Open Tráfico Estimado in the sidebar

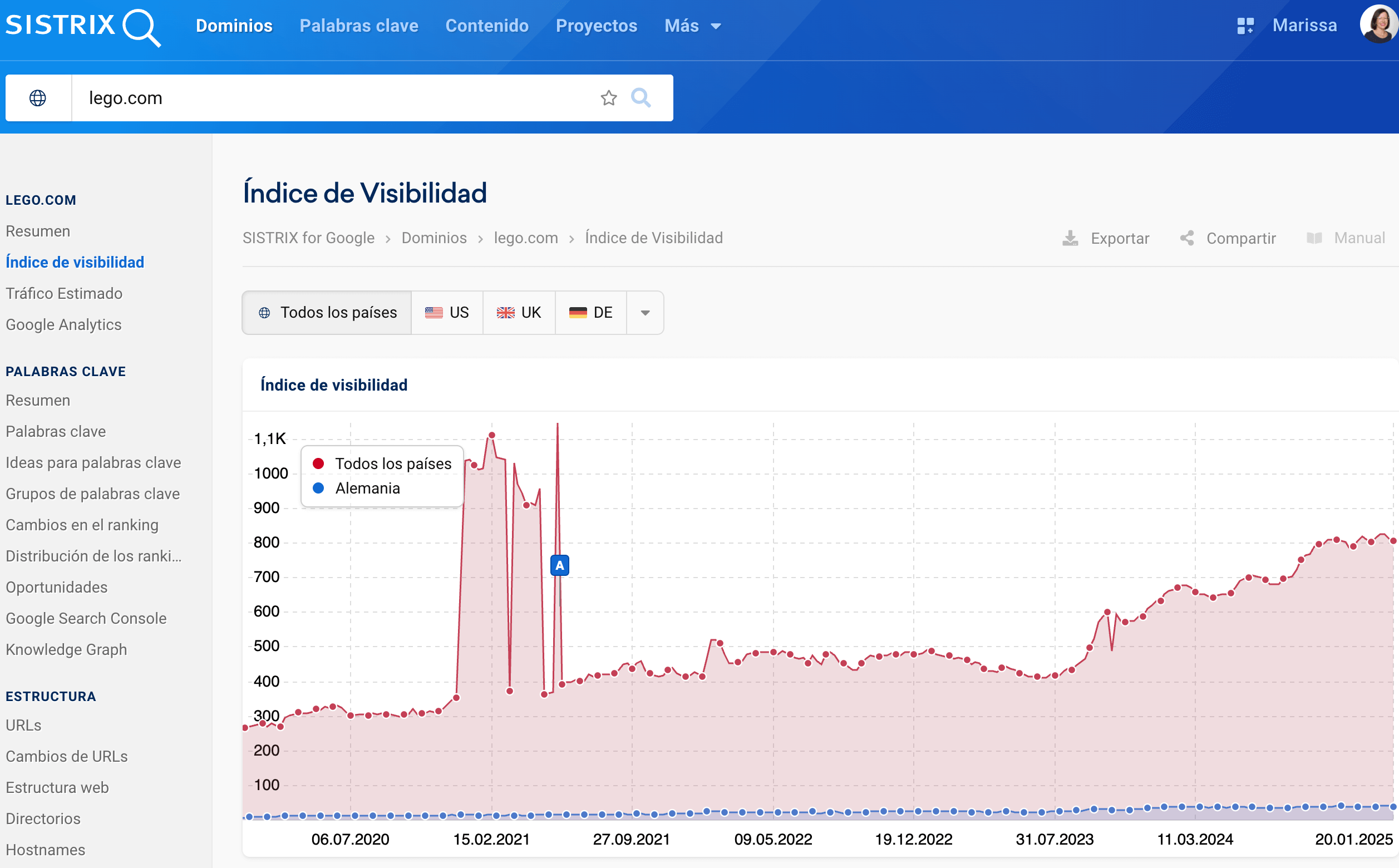pos(64,293)
